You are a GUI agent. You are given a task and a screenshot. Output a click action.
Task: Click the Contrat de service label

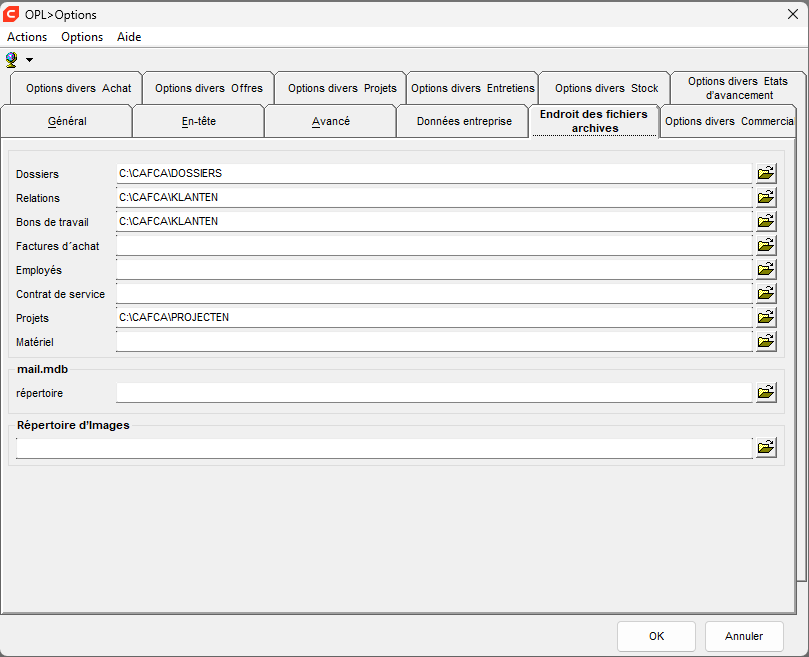click(x=60, y=294)
